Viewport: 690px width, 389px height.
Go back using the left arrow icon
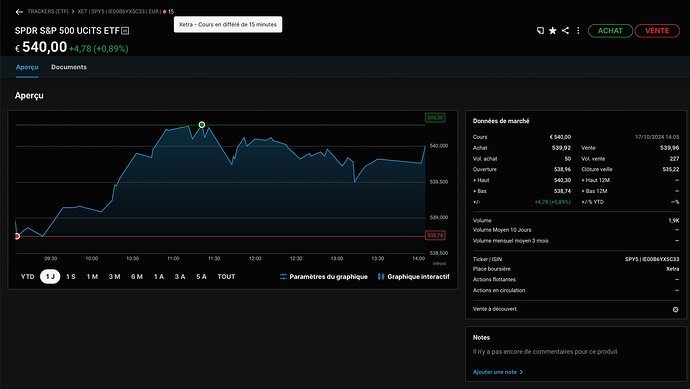[x=19, y=12]
